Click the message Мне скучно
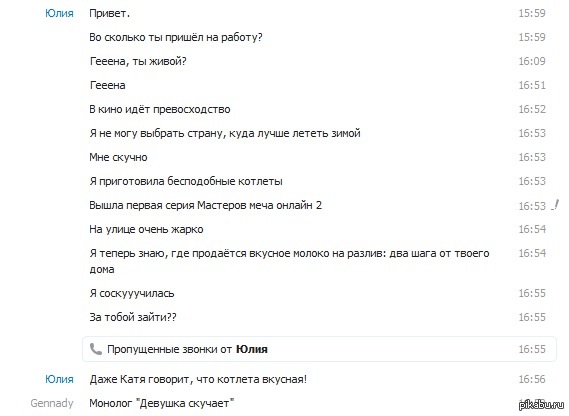Image resolution: width=569 pixels, height=416 pixels. point(118,157)
